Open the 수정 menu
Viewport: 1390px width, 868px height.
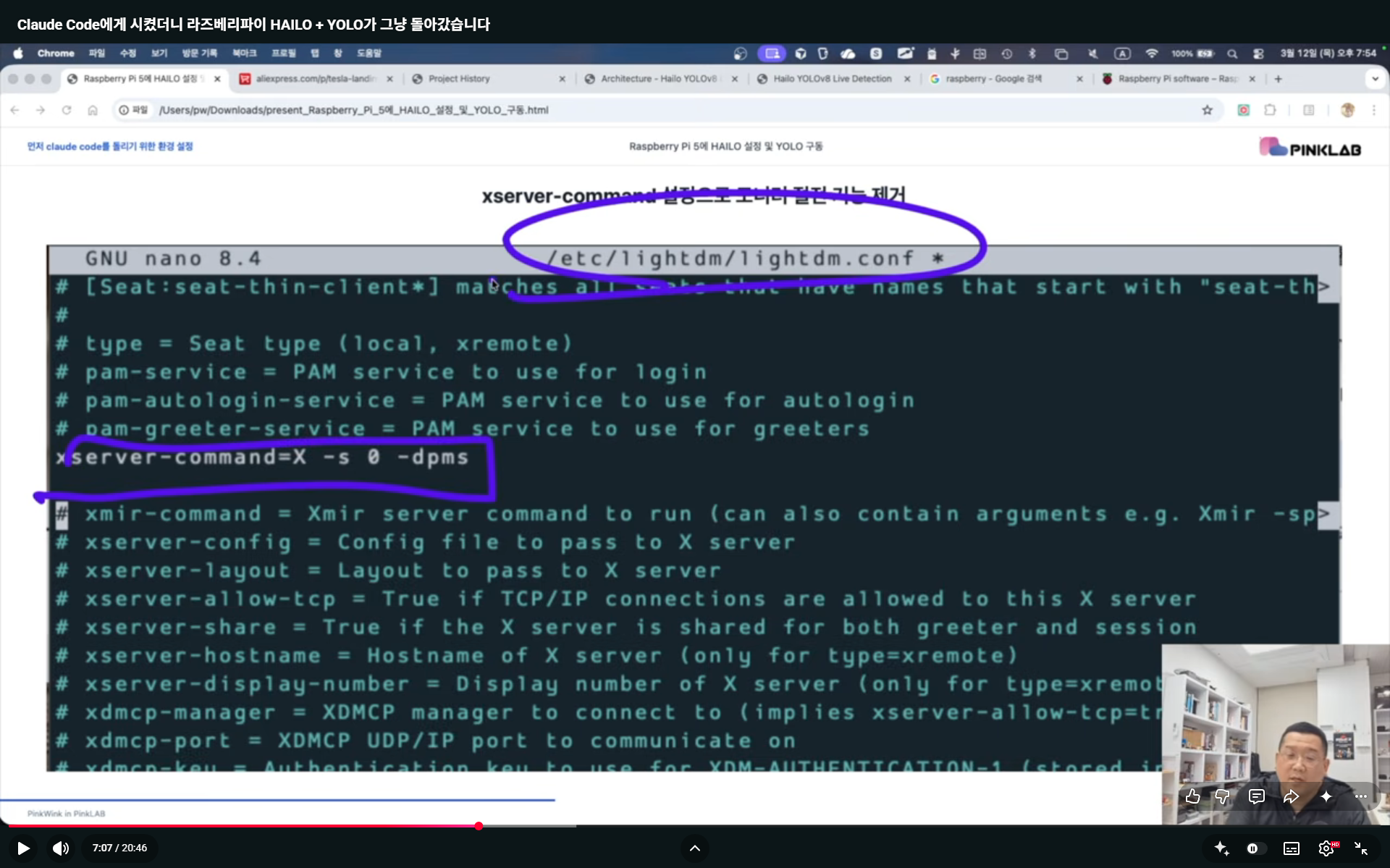[128, 53]
